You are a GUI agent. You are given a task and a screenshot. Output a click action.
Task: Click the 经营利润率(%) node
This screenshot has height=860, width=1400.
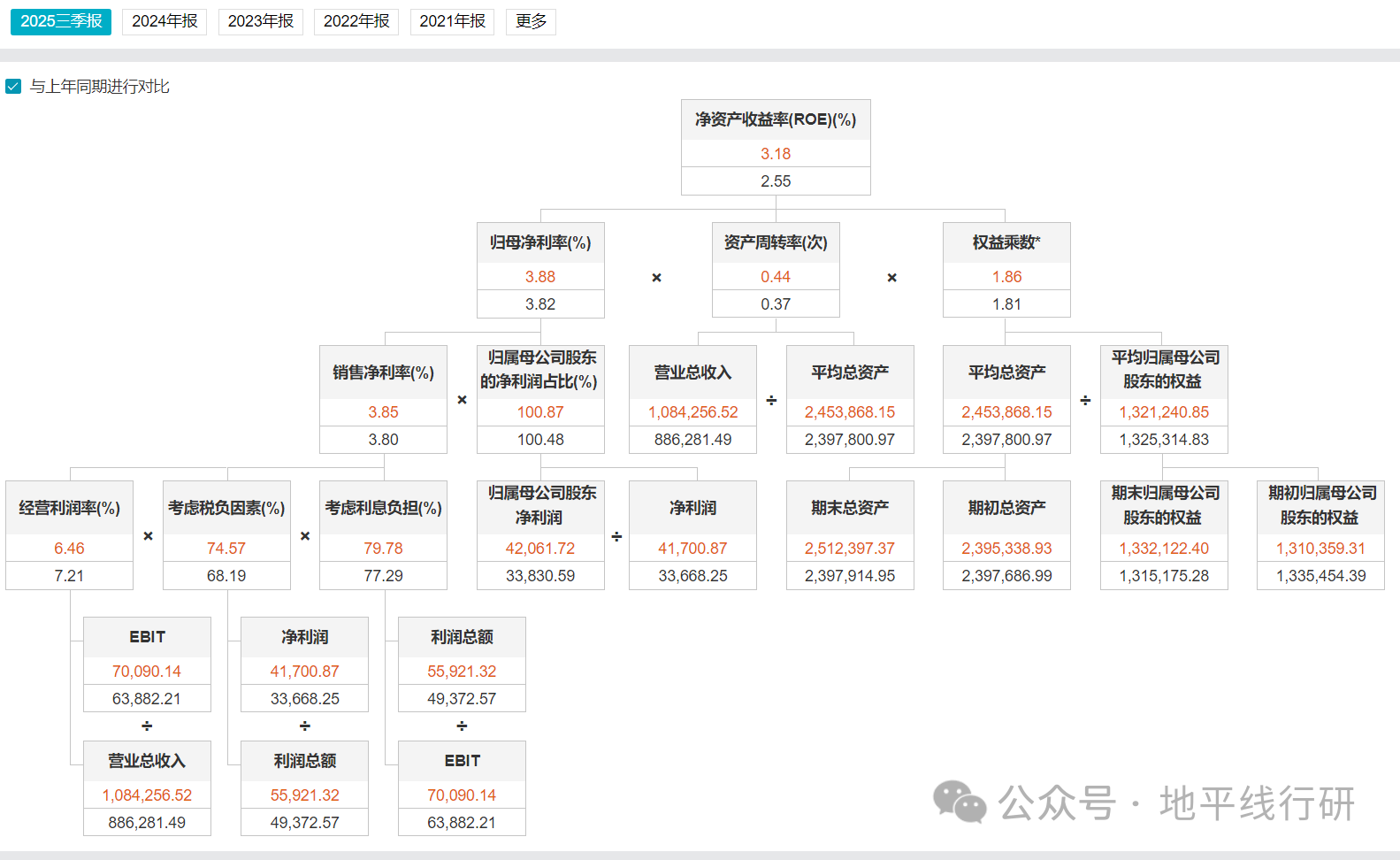[x=69, y=508]
